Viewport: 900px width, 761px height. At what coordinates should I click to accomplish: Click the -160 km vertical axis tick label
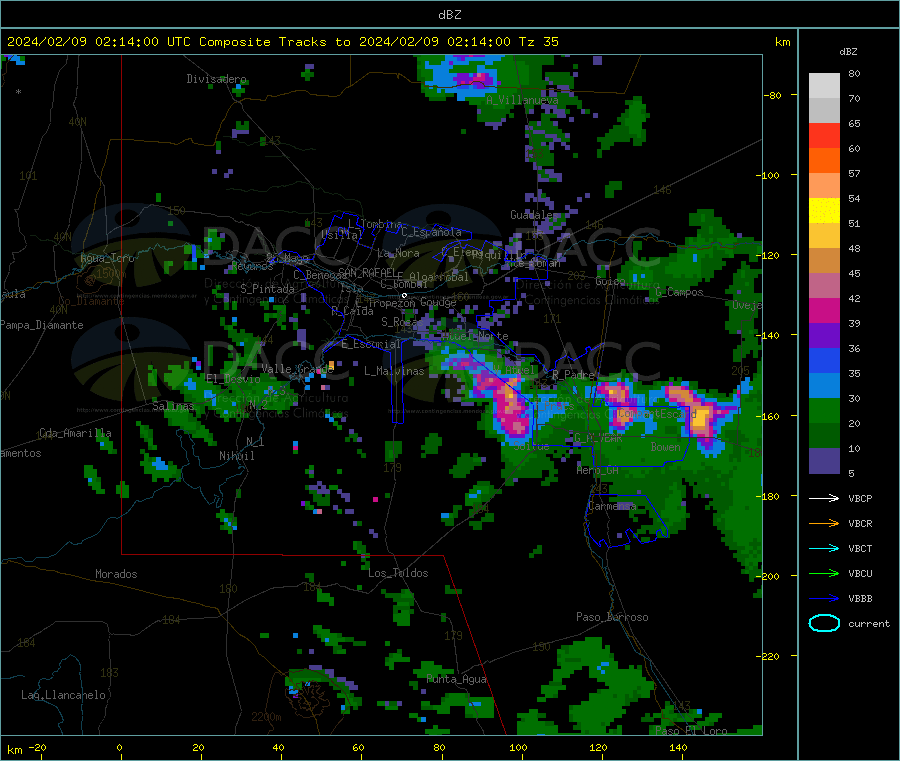pos(767,416)
